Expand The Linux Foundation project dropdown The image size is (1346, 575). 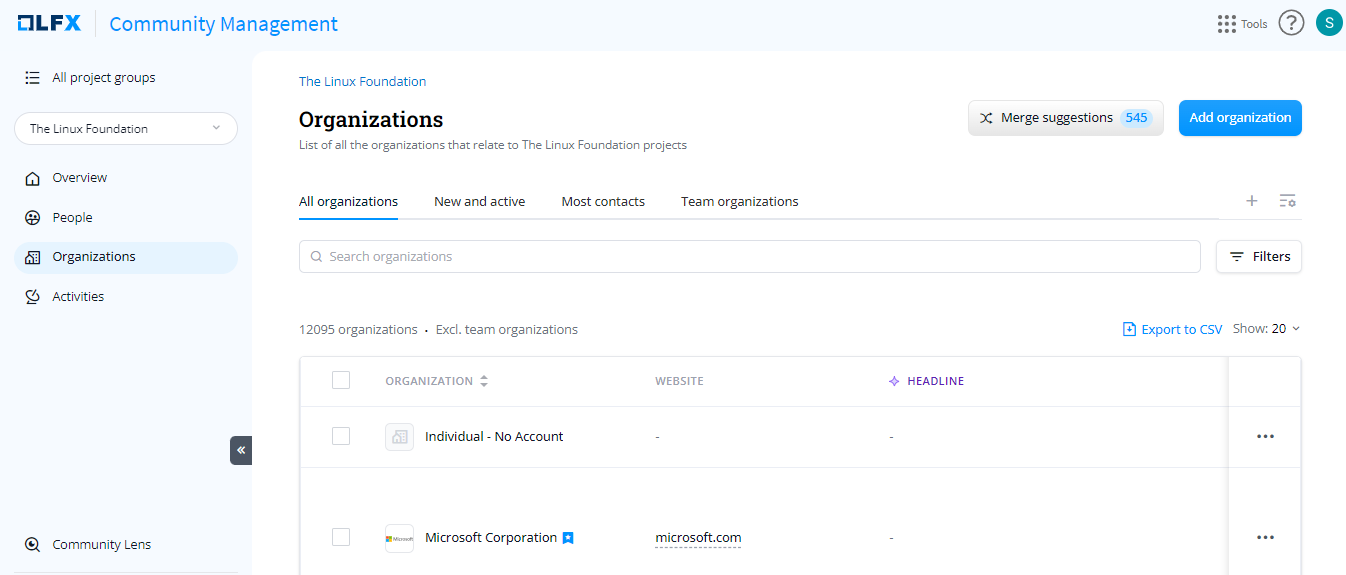tap(126, 129)
